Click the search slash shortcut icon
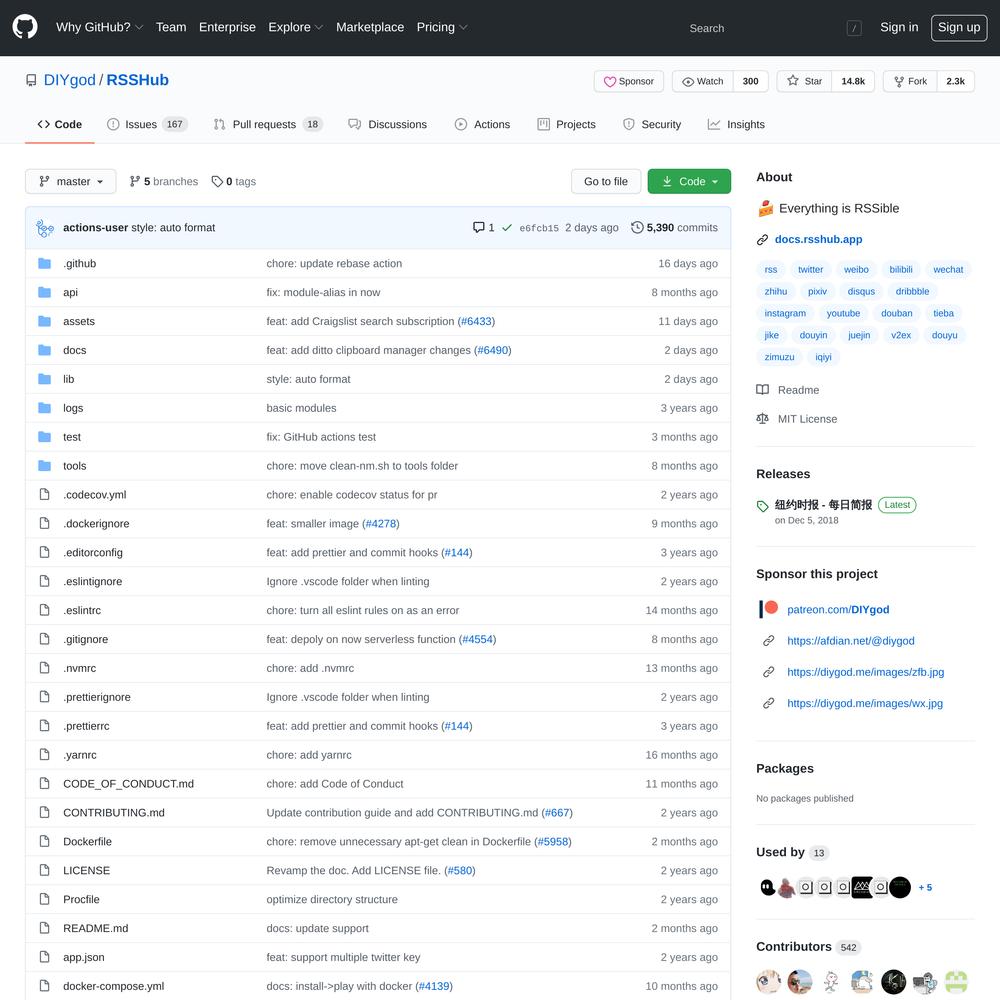The image size is (1000, 1000). point(854,28)
